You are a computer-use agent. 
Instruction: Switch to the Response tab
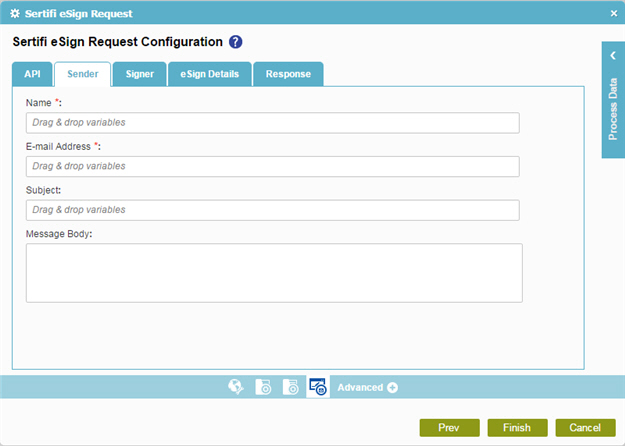(288, 74)
